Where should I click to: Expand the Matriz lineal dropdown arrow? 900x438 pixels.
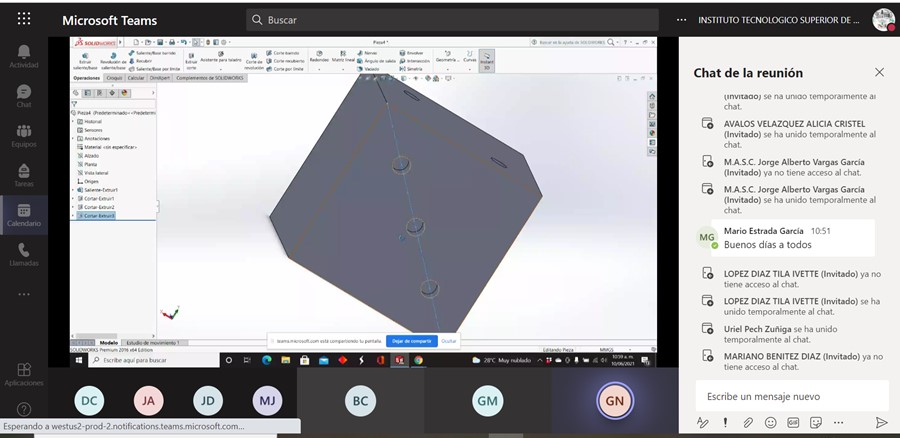[342, 69]
